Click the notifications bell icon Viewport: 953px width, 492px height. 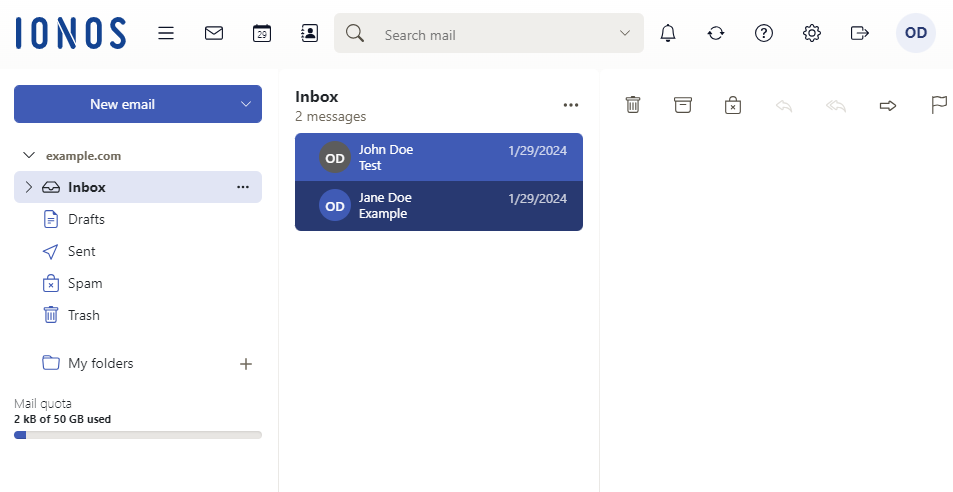[668, 33]
